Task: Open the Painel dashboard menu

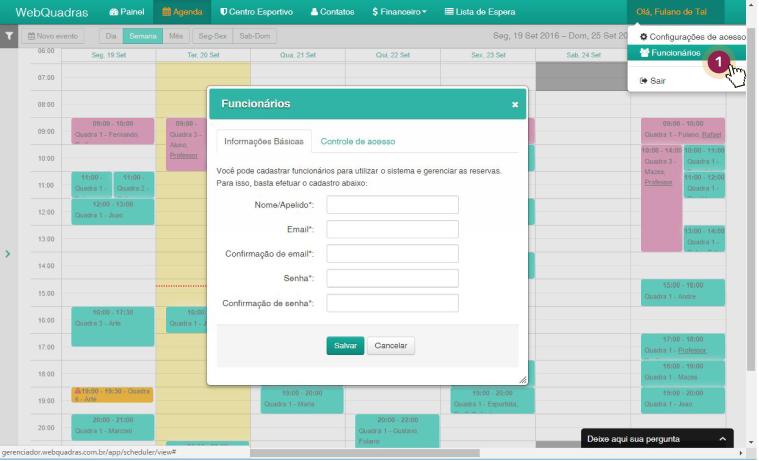Action: point(126,12)
